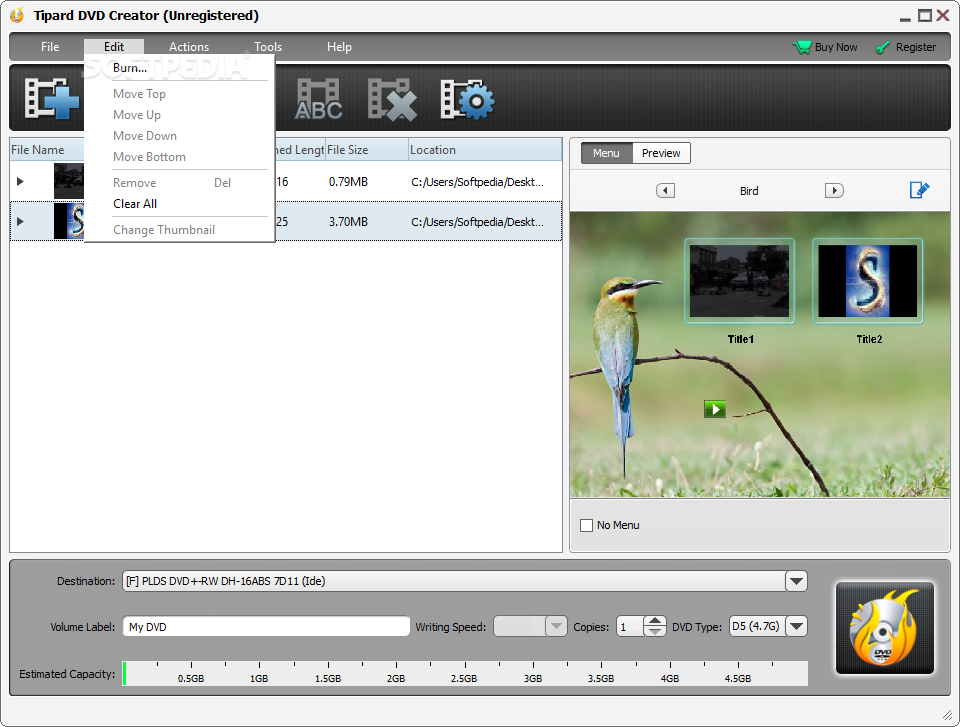The width and height of the screenshot is (960, 727).
Task: Click Move Bottom menu entry
Action: click(179, 157)
